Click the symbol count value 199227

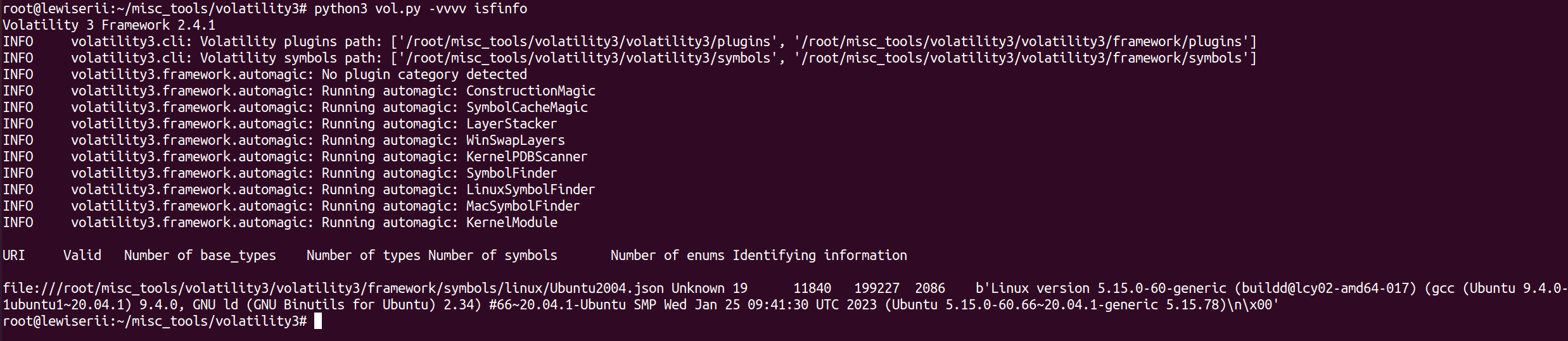pyautogui.click(x=877, y=288)
